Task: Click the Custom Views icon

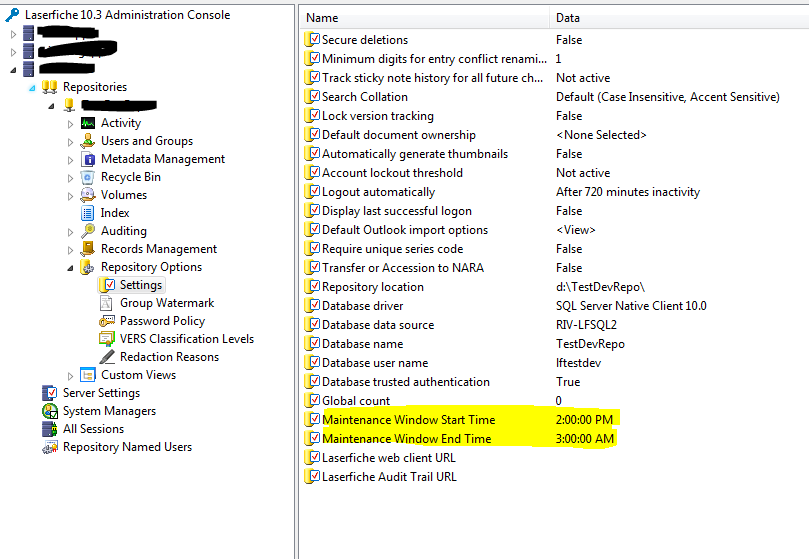Action: coord(88,375)
